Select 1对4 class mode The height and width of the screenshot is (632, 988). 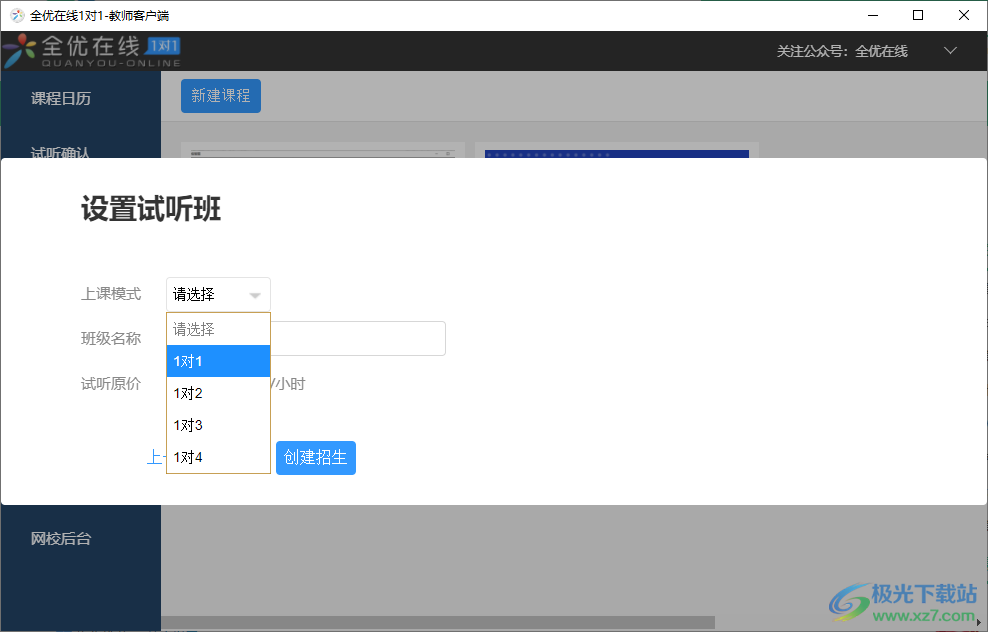[218, 457]
